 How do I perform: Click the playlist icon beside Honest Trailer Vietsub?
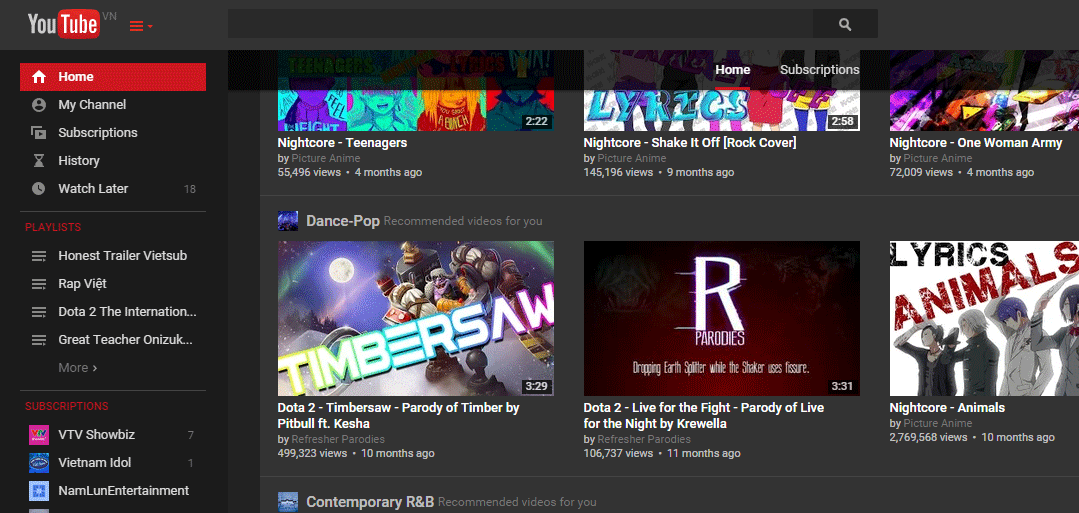pos(39,256)
